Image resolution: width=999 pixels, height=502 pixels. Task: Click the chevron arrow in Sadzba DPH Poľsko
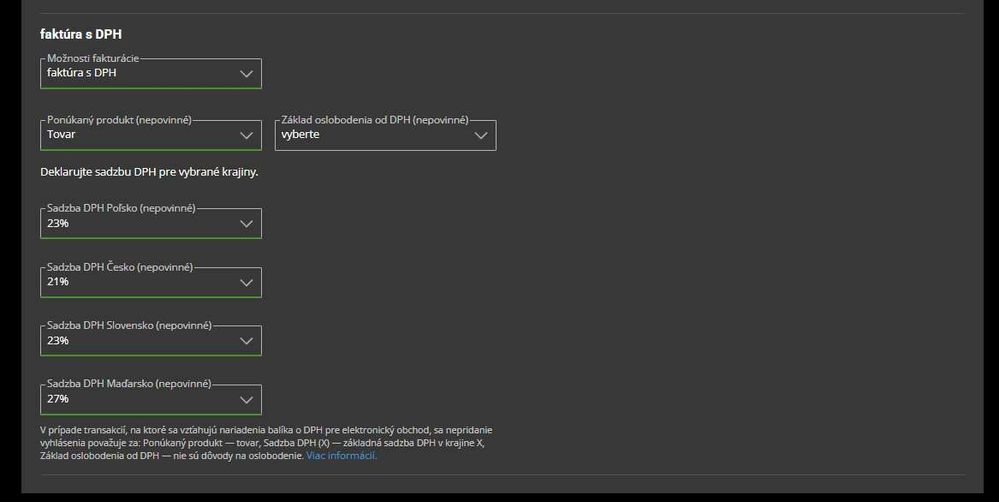(247, 224)
